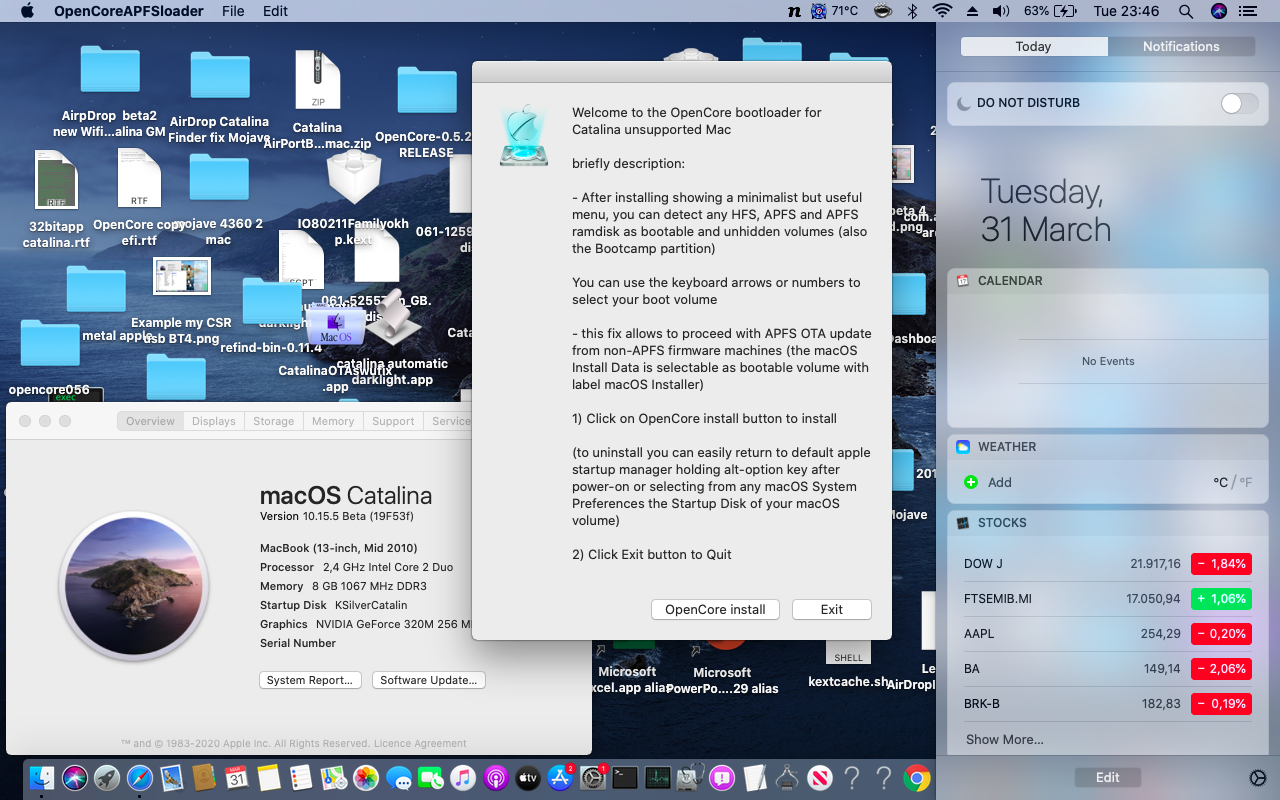
Task: Open Podcasts from the Dock
Action: pyautogui.click(x=495, y=777)
